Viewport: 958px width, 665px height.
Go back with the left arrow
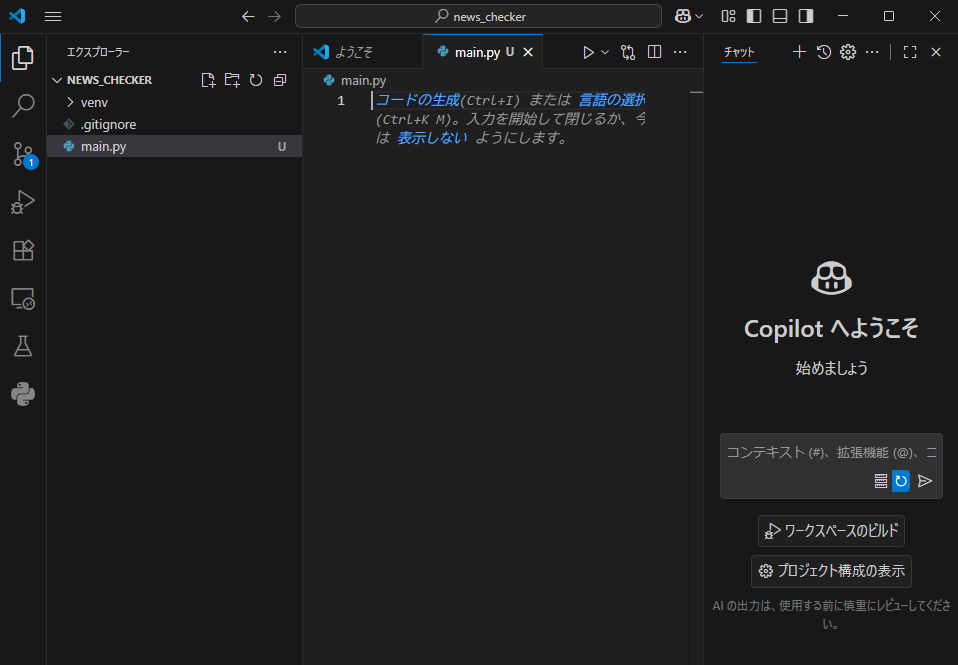click(x=248, y=17)
